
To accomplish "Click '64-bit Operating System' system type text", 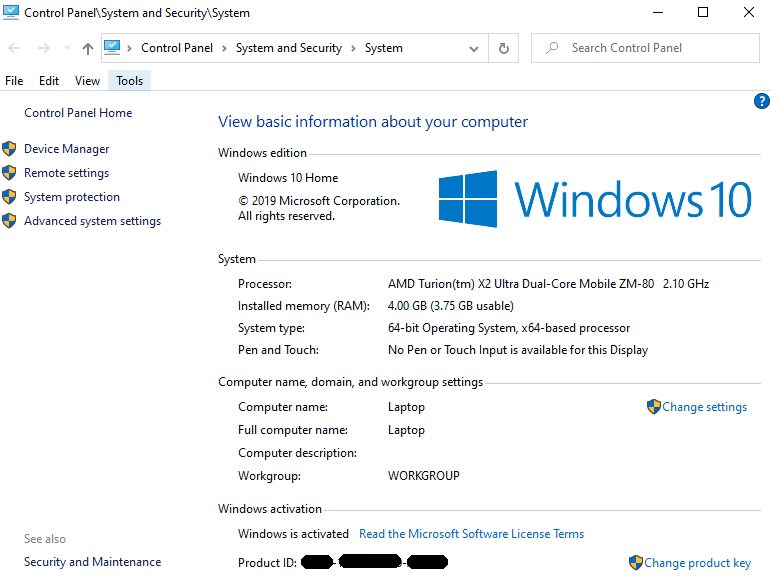I will [x=451, y=328].
